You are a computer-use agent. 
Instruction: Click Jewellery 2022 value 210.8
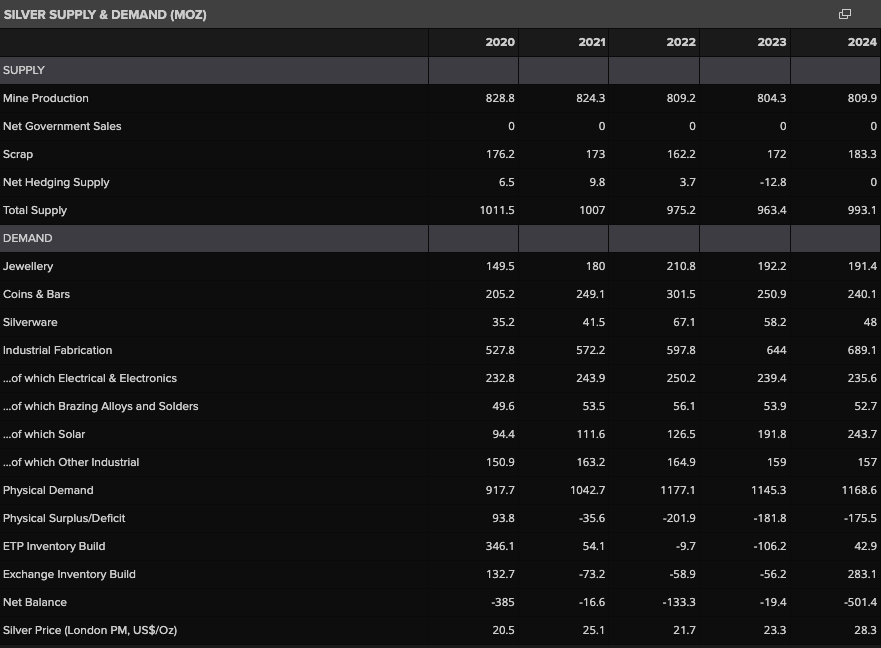681,266
